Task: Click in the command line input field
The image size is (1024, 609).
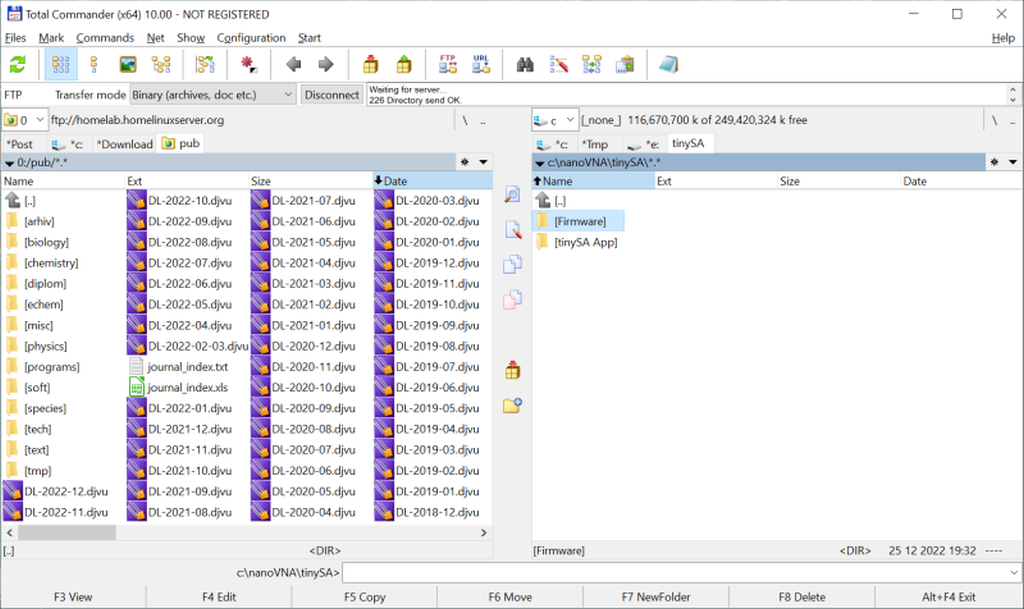Action: 675,573
